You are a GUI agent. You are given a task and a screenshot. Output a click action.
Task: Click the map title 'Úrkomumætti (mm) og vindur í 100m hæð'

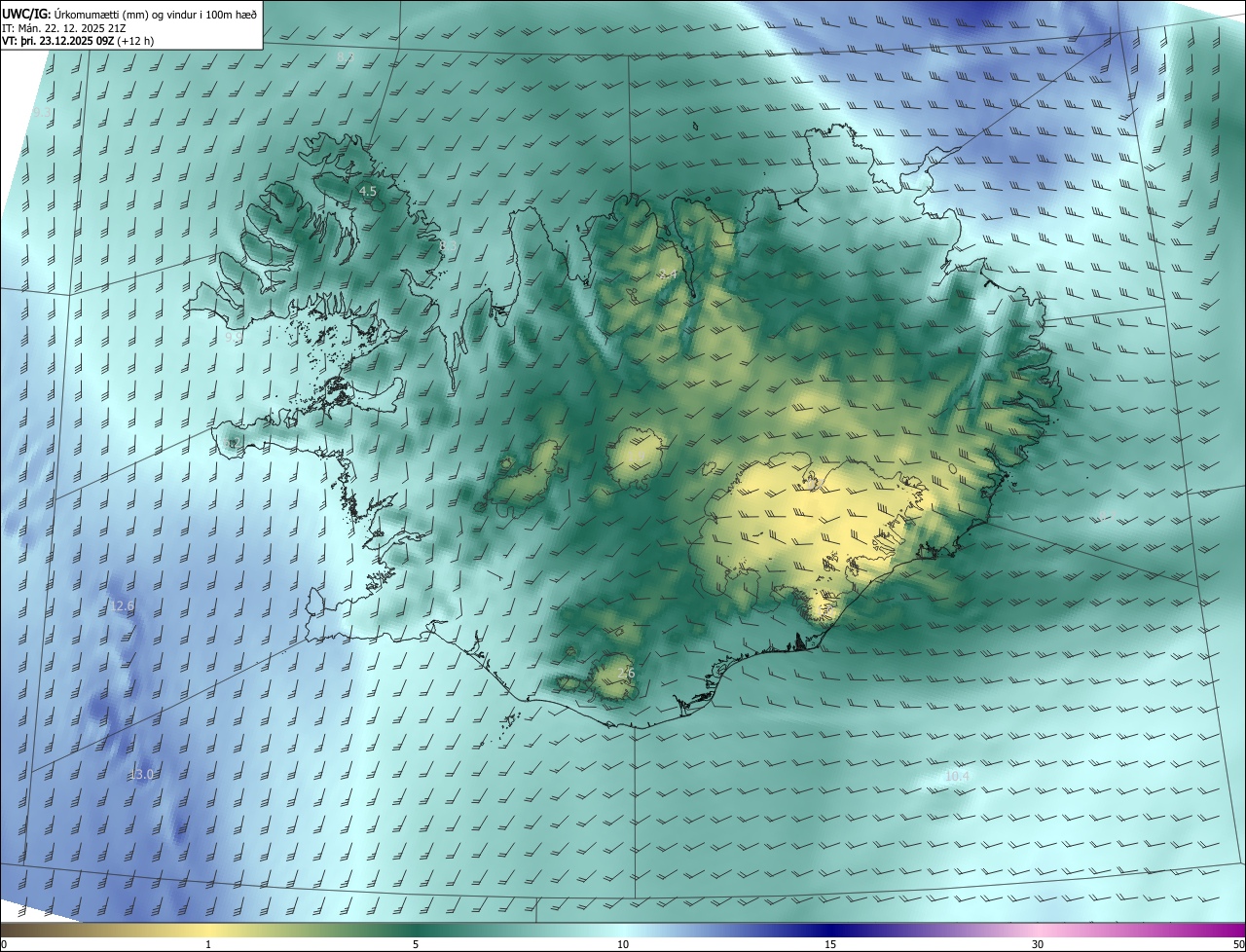[157, 14]
